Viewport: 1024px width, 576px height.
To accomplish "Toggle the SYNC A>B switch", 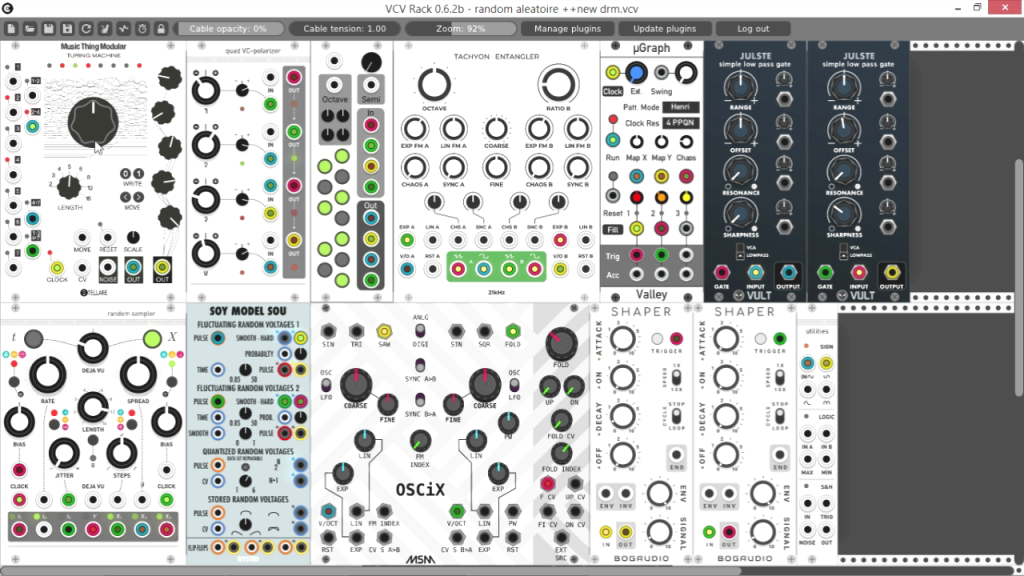I will click(420, 365).
